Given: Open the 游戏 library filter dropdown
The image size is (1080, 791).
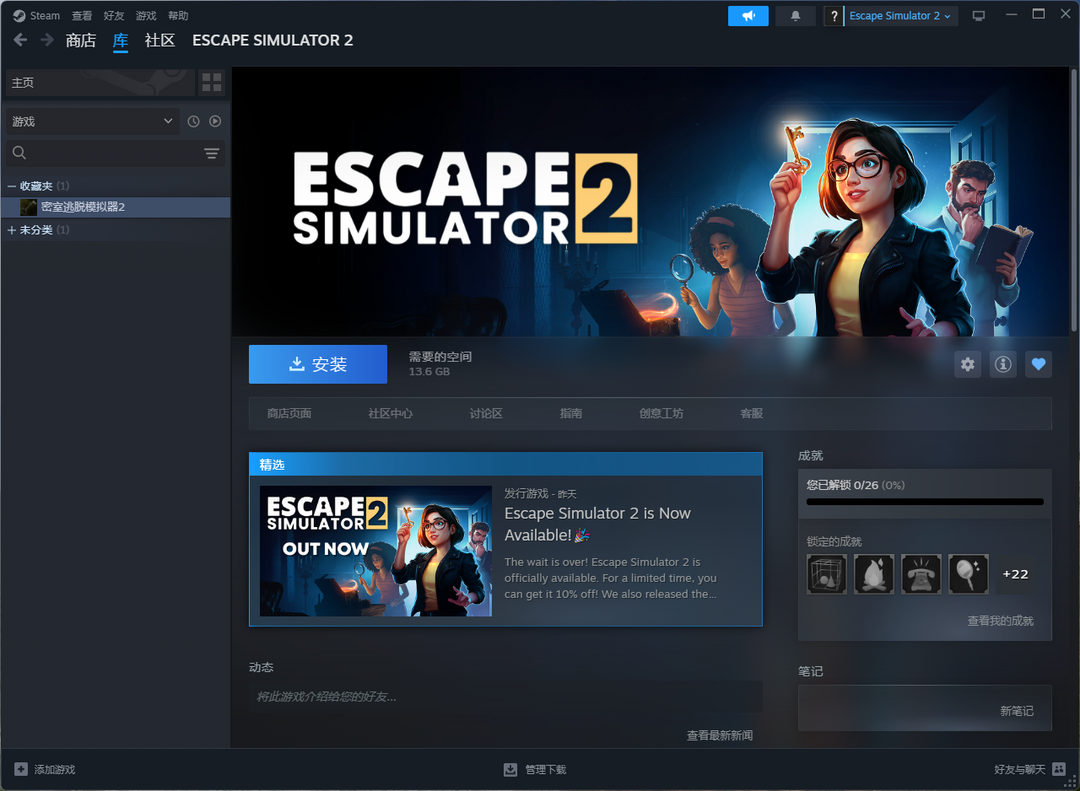Looking at the screenshot, I should click(x=92, y=121).
